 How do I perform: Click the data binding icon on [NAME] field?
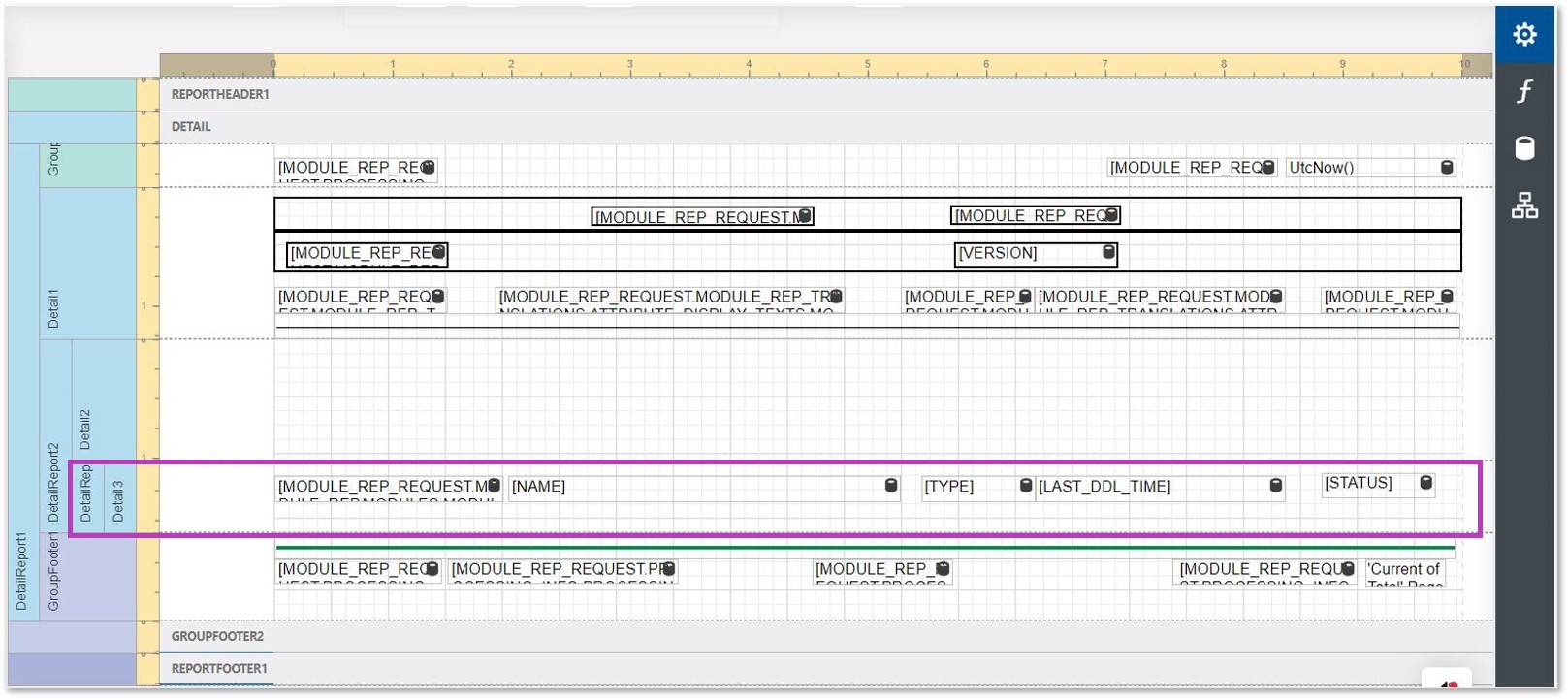pos(891,486)
